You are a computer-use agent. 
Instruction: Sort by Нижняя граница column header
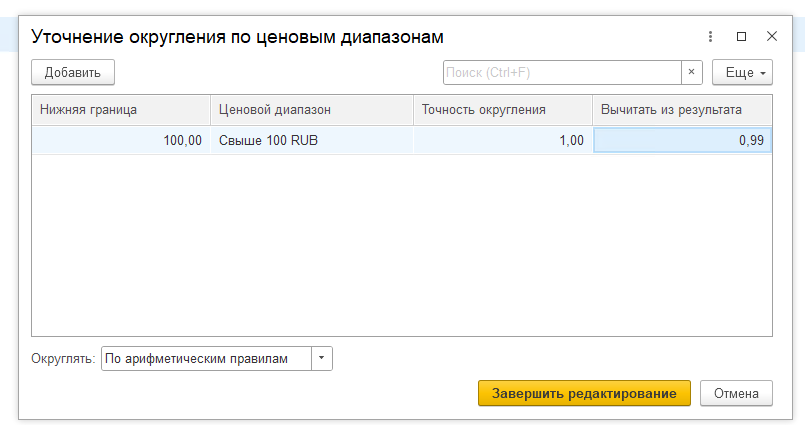[121, 110]
